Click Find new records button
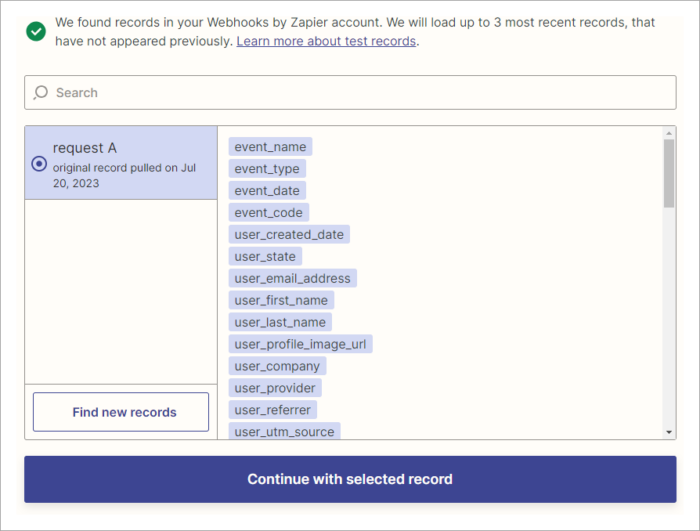 tap(121, 412)
